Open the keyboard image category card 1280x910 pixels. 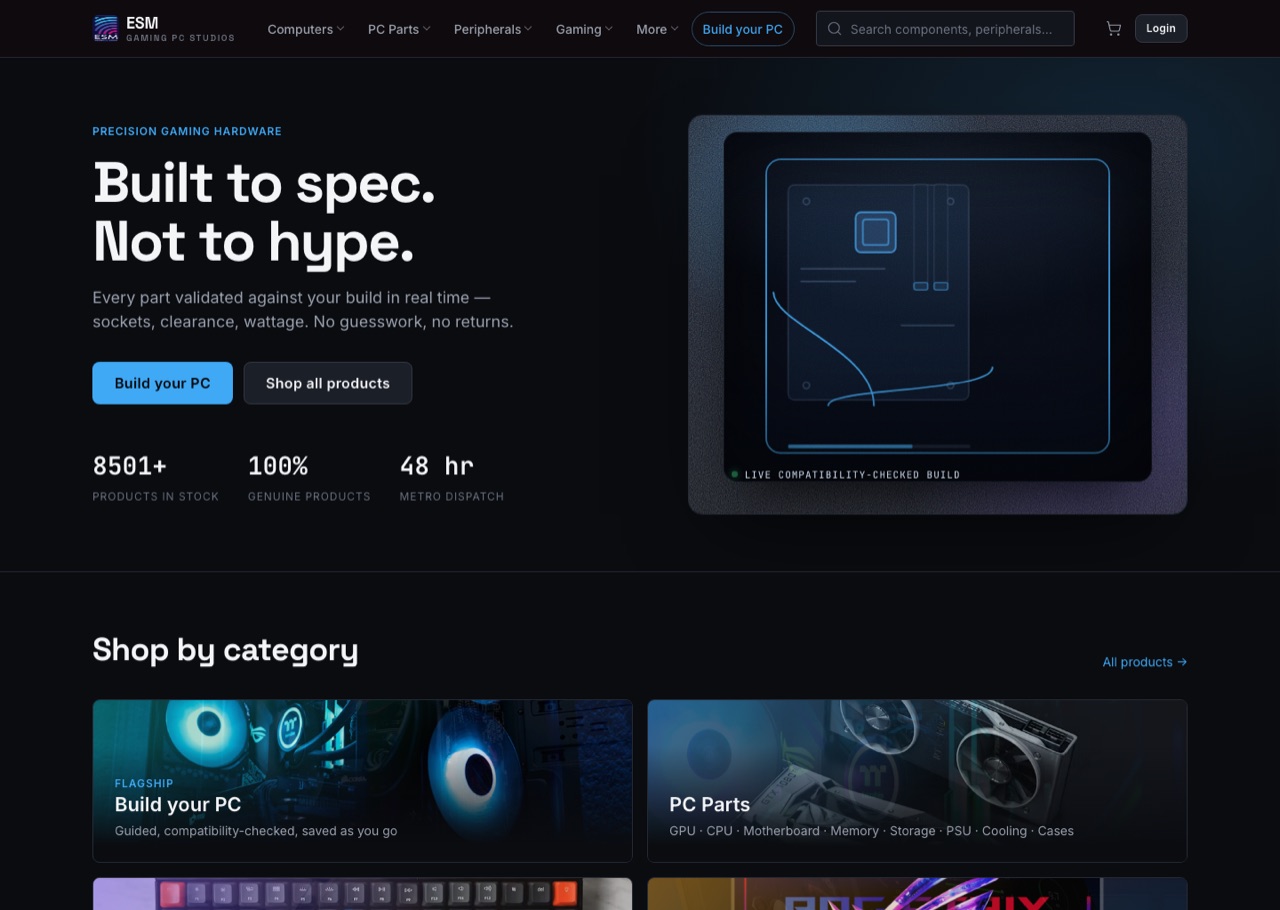pos(362,894)
